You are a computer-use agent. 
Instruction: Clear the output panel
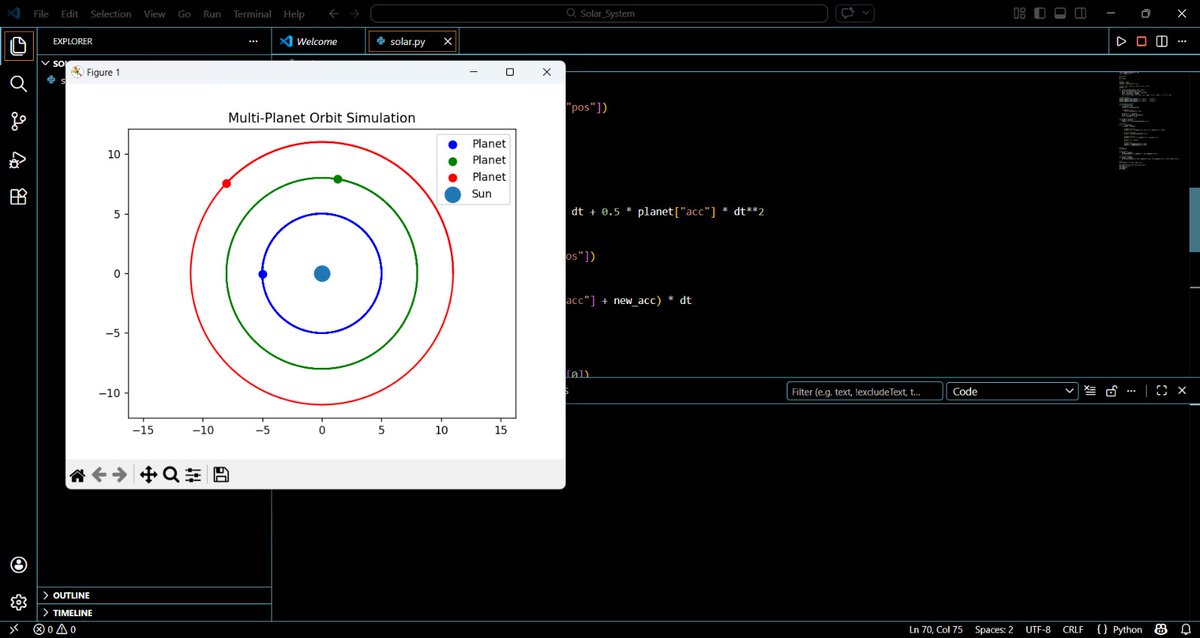[1090, 391]
